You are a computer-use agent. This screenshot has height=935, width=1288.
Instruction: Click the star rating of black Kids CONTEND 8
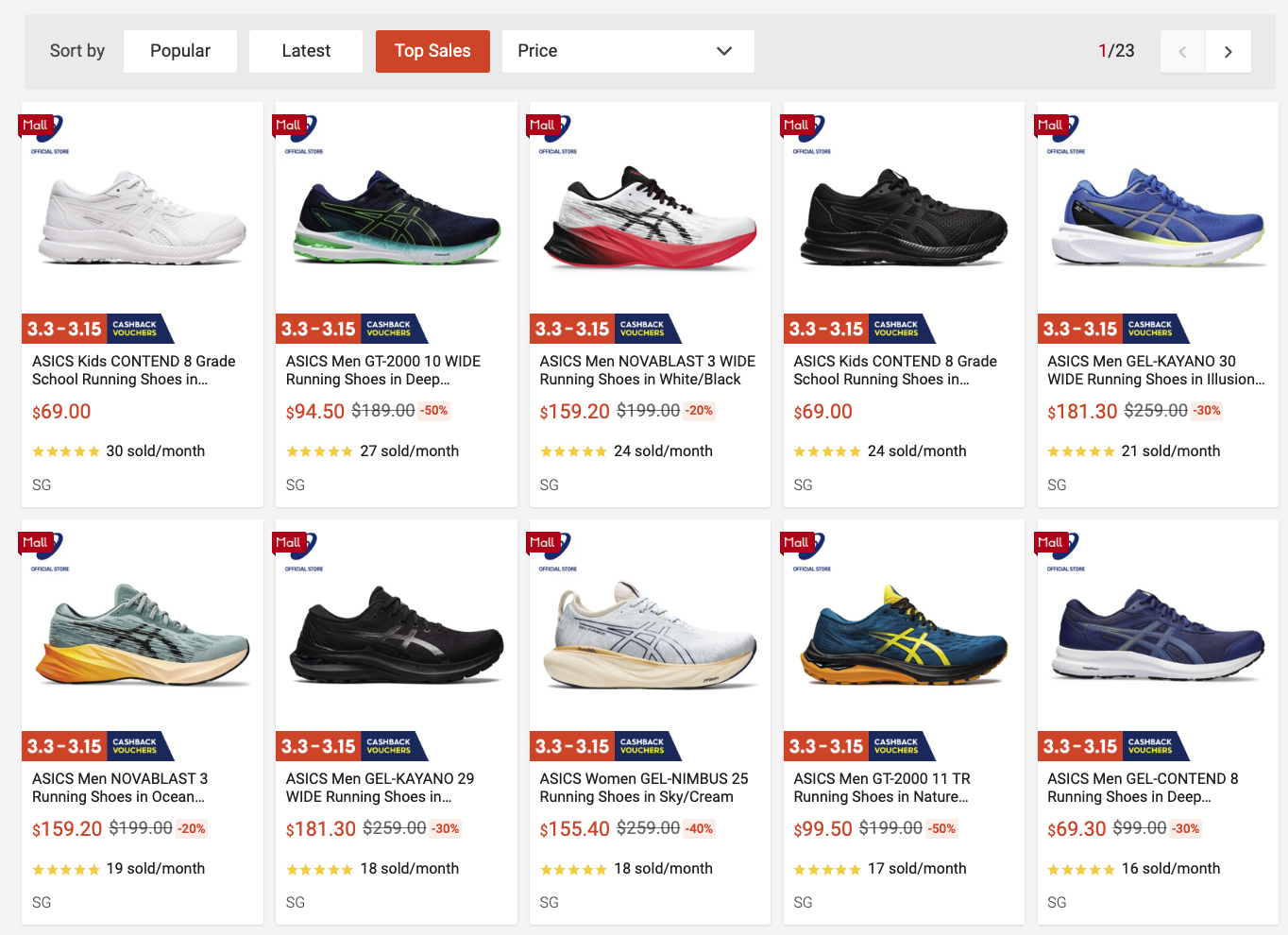pos(827,452)
